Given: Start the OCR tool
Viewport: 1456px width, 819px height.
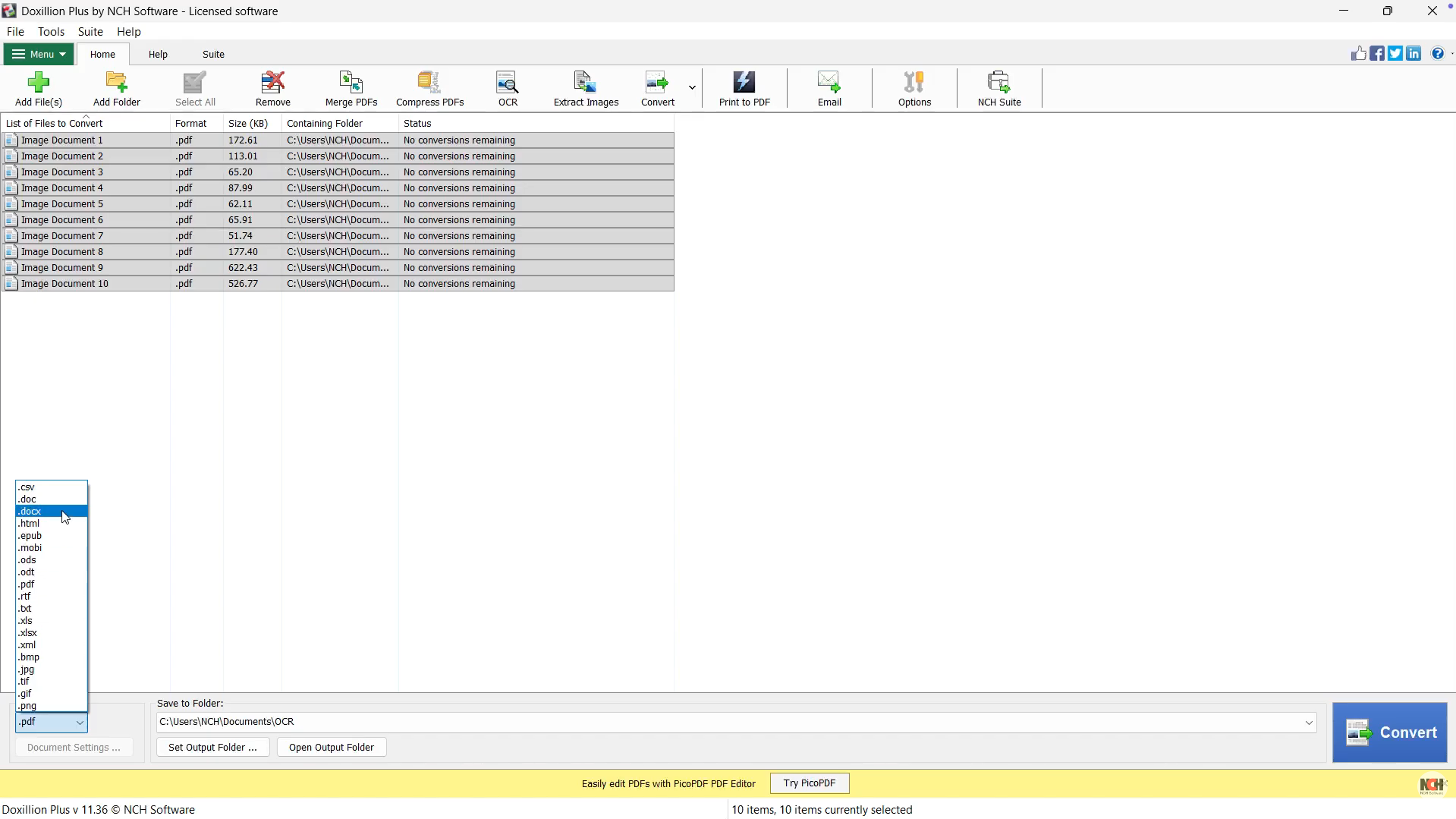Looking at the screenshot, I should 508,89.
